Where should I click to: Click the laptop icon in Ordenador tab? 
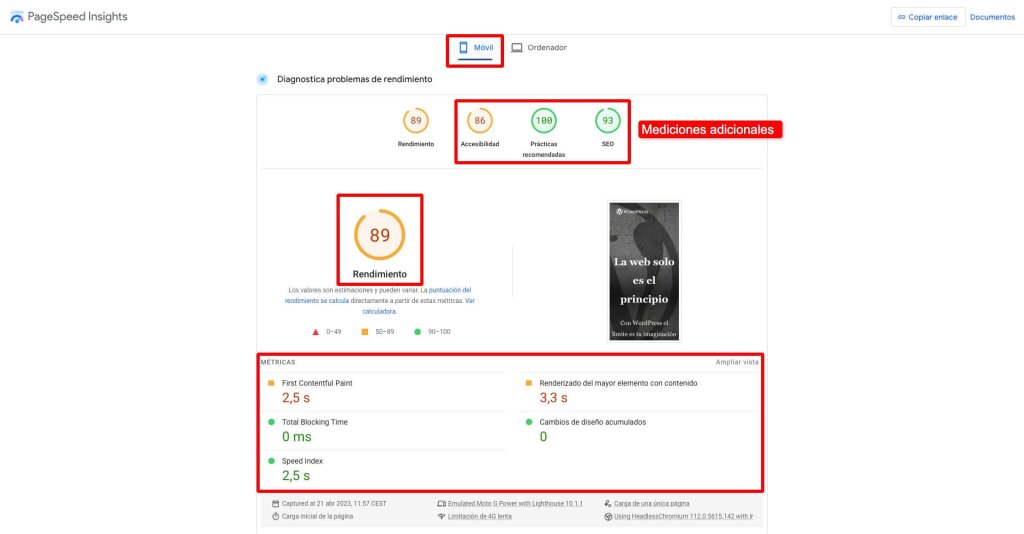pos(517,48)
